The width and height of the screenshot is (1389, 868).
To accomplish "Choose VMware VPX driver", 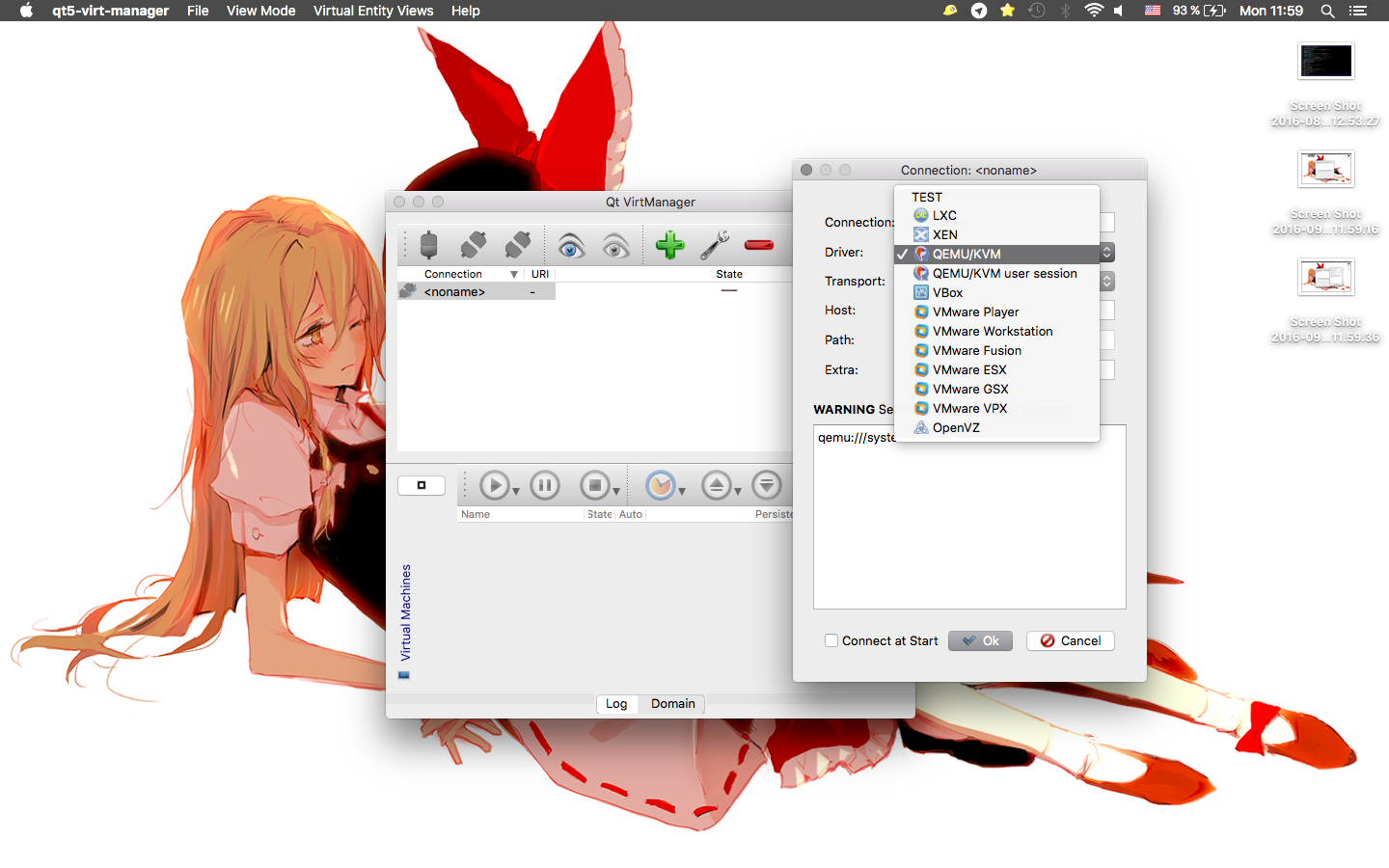I will click(x=997, y=408).
